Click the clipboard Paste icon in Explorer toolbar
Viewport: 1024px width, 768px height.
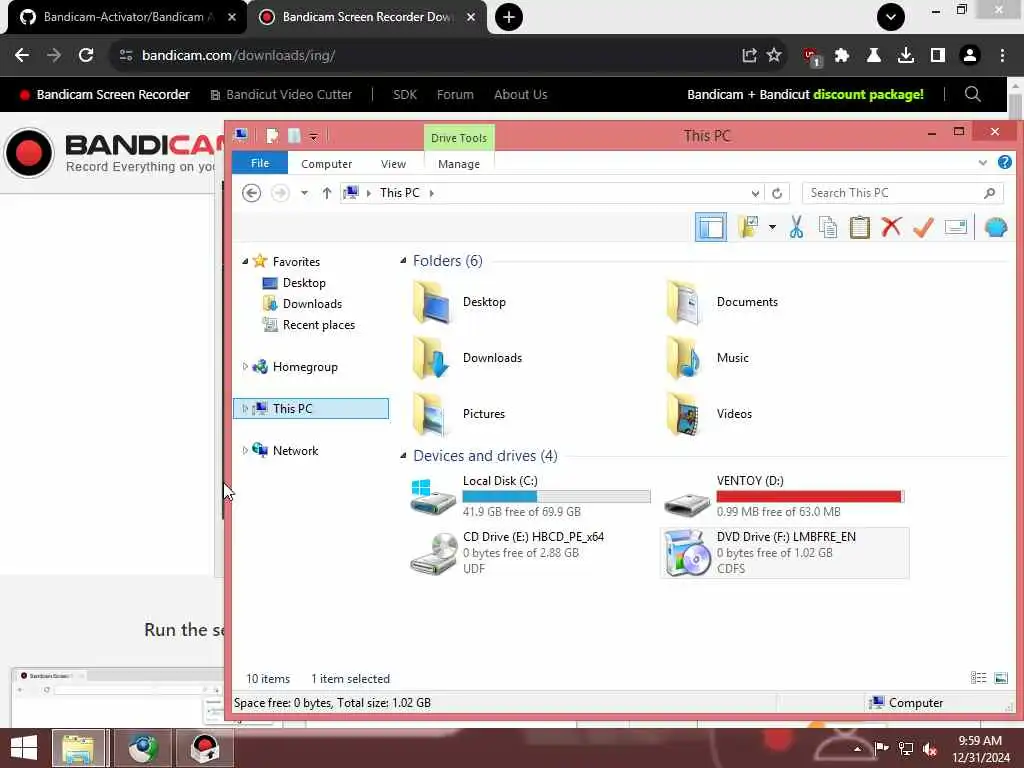[x=859, y=227]
